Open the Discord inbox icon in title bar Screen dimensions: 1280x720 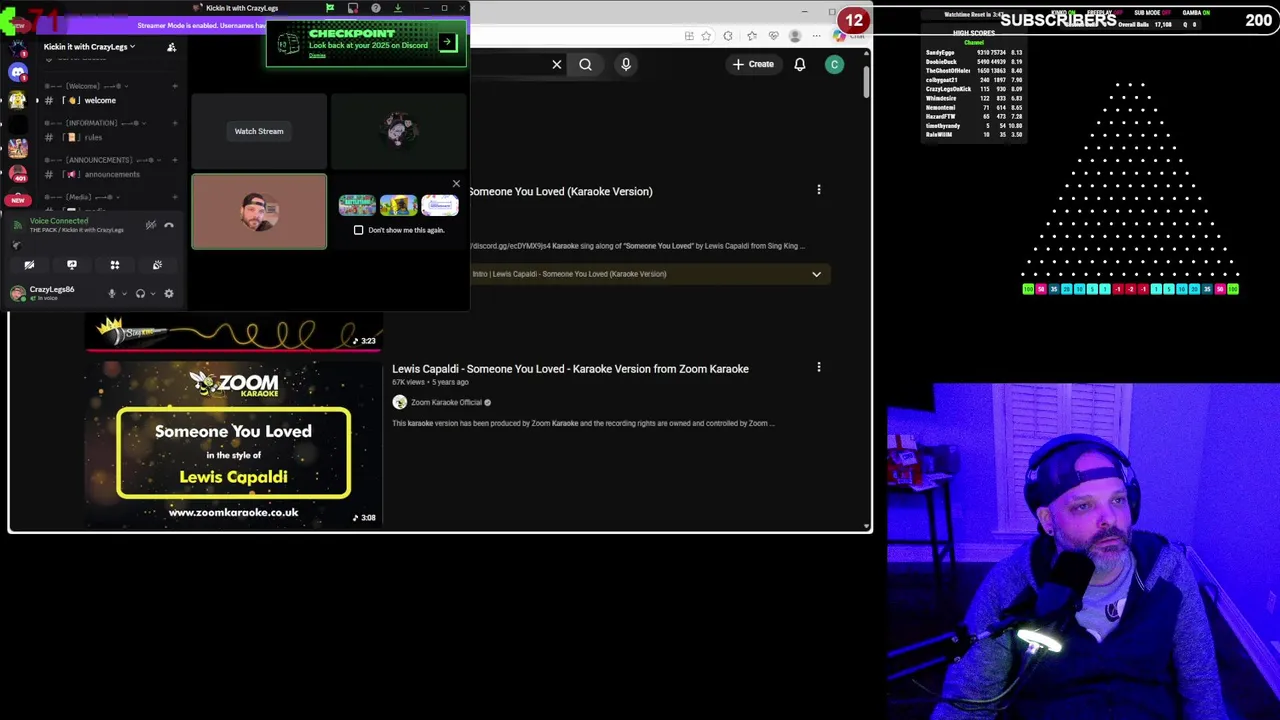tap(352, 8)
